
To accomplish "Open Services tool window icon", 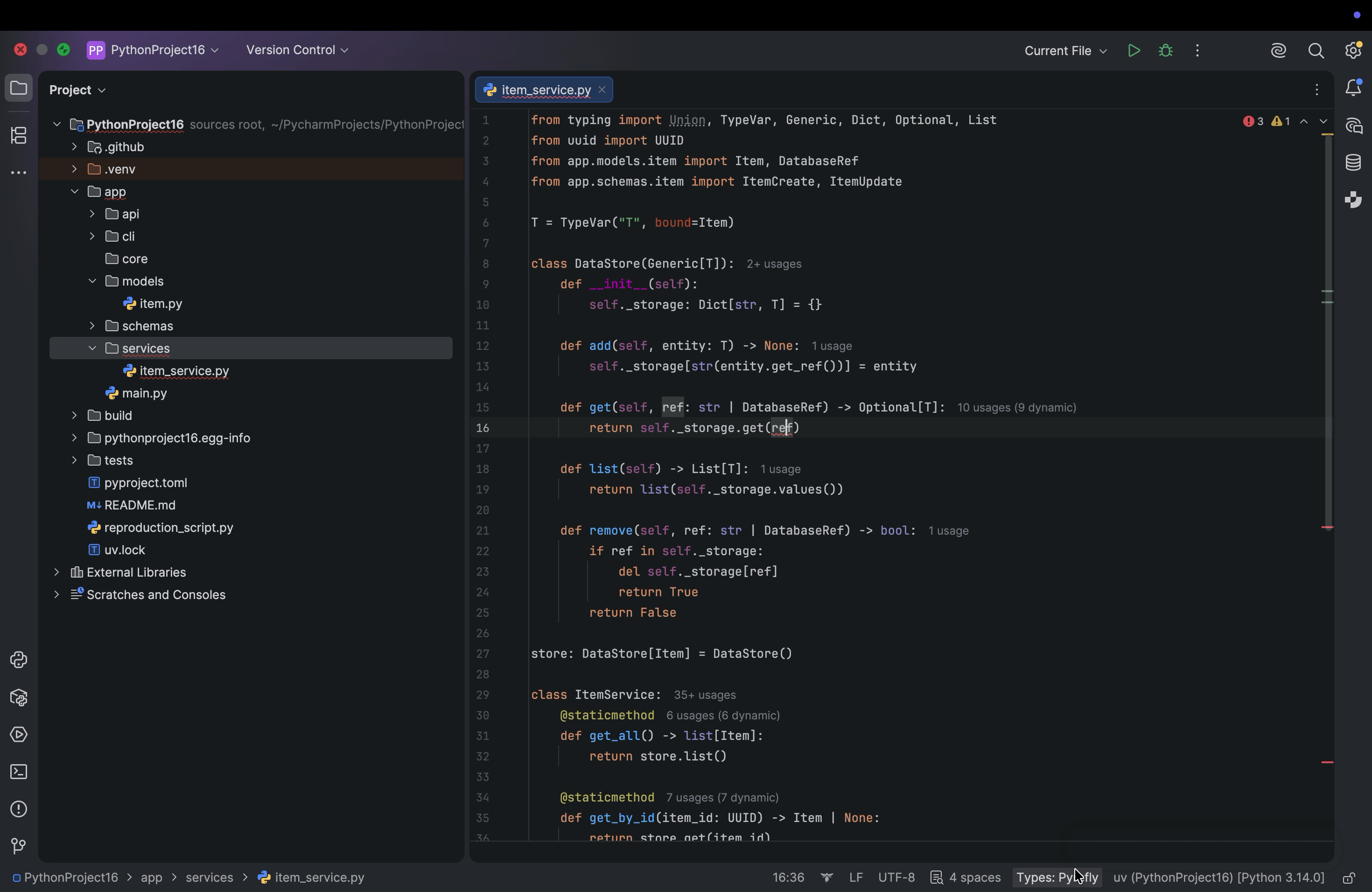I will pyautogui.click(x=19, y=735).
